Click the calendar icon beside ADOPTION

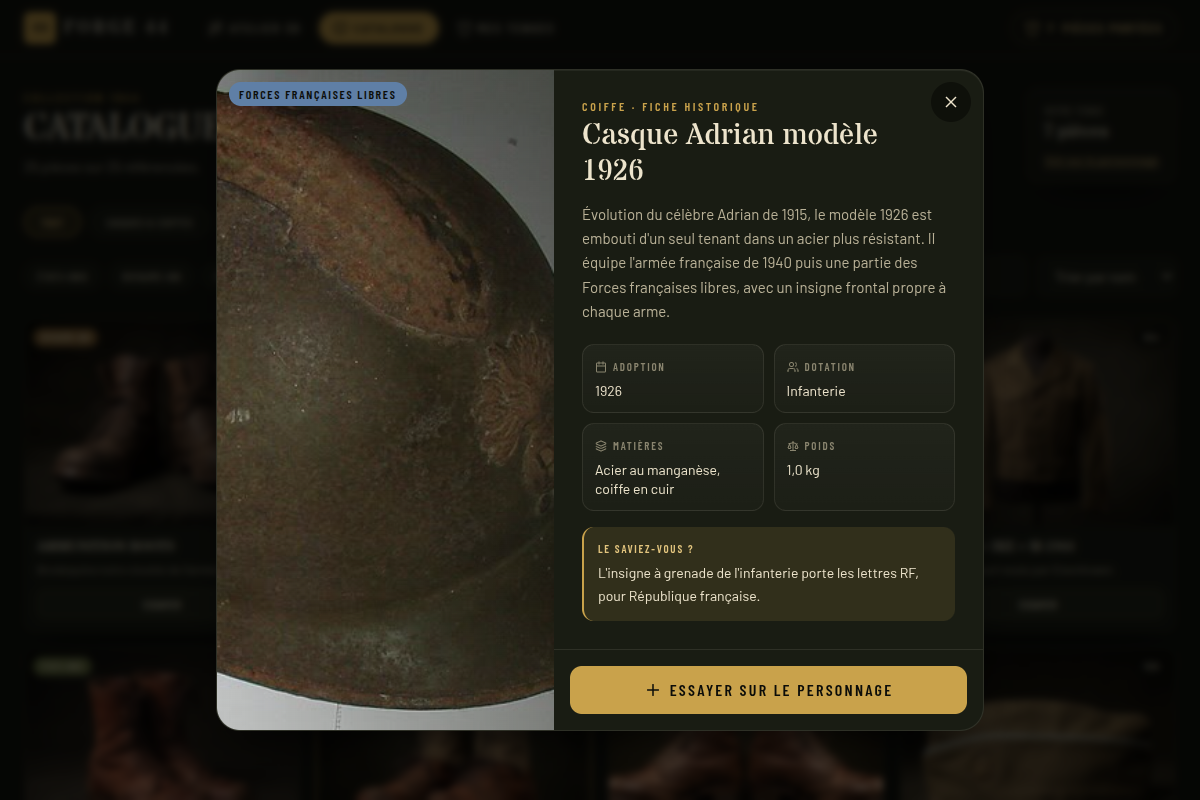601,367
